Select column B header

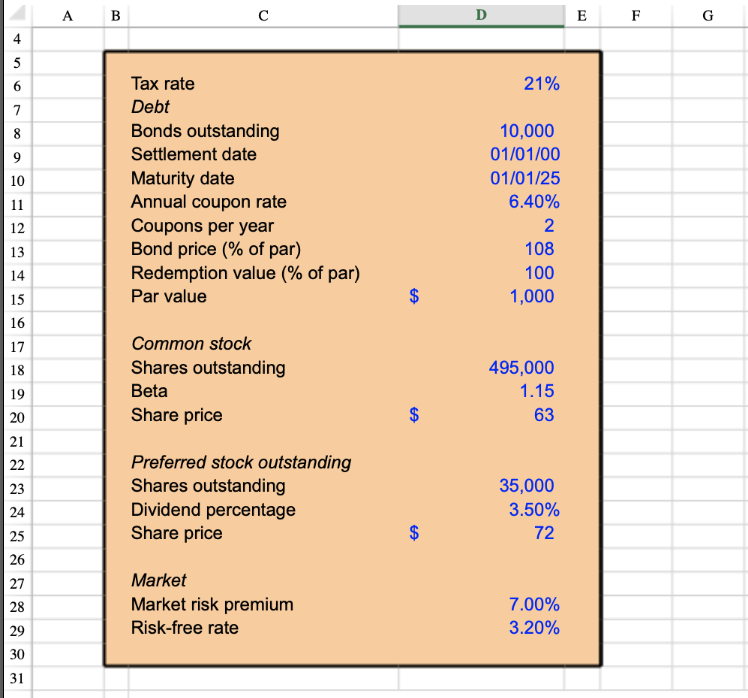tap(116, 16)
